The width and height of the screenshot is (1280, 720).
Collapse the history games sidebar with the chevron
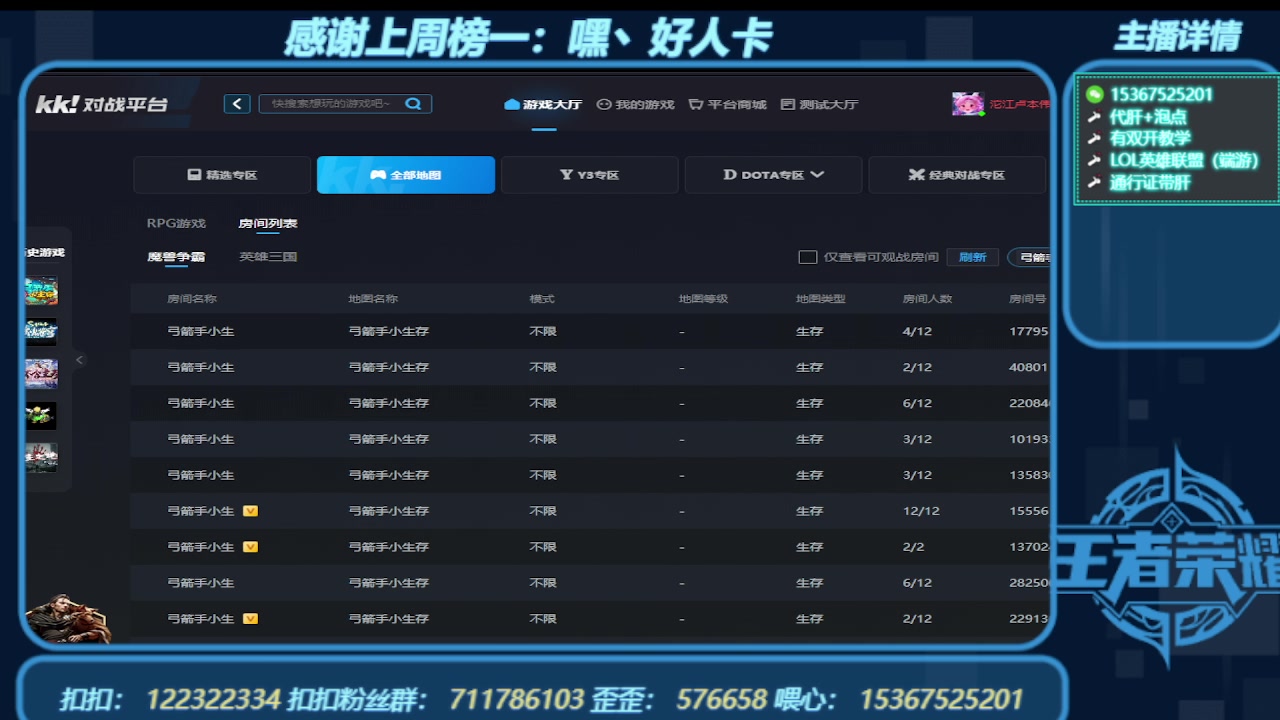(79, 360)
